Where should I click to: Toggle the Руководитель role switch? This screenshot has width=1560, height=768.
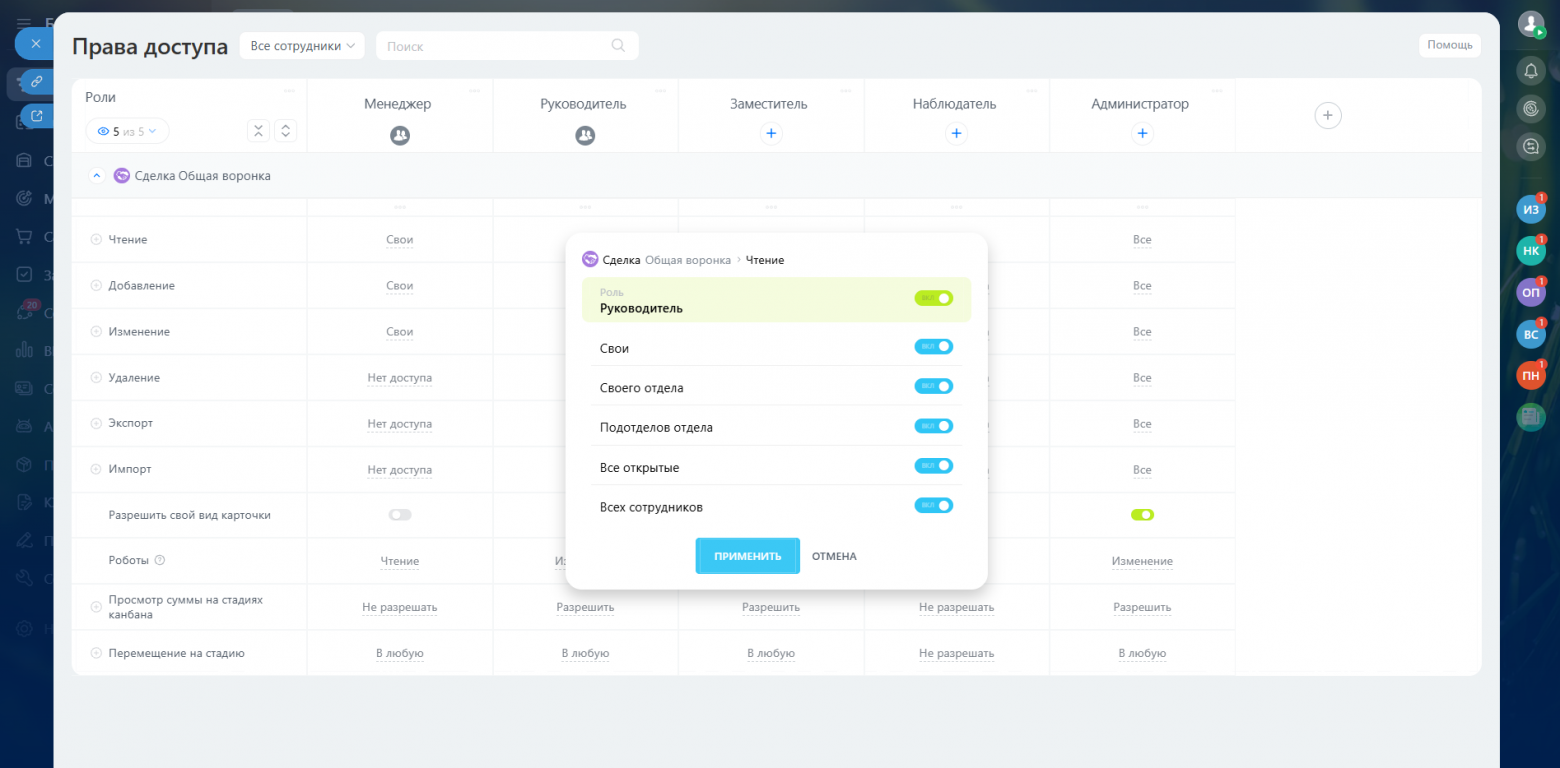tap(934, 298)
